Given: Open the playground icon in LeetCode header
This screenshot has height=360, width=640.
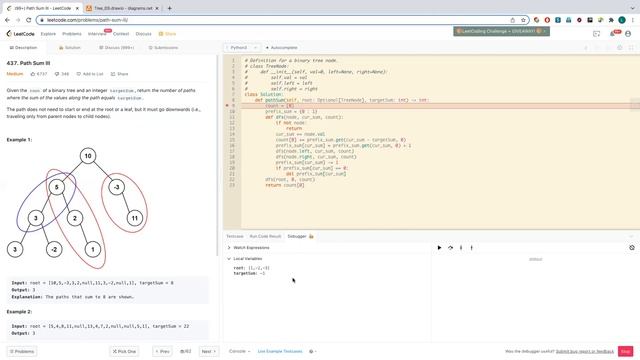Looking at the screenshot, I should coord(596,34).
